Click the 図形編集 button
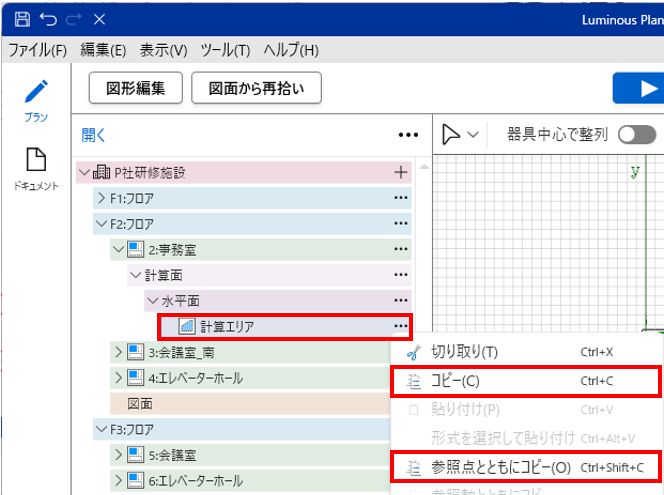 [134, 88]
